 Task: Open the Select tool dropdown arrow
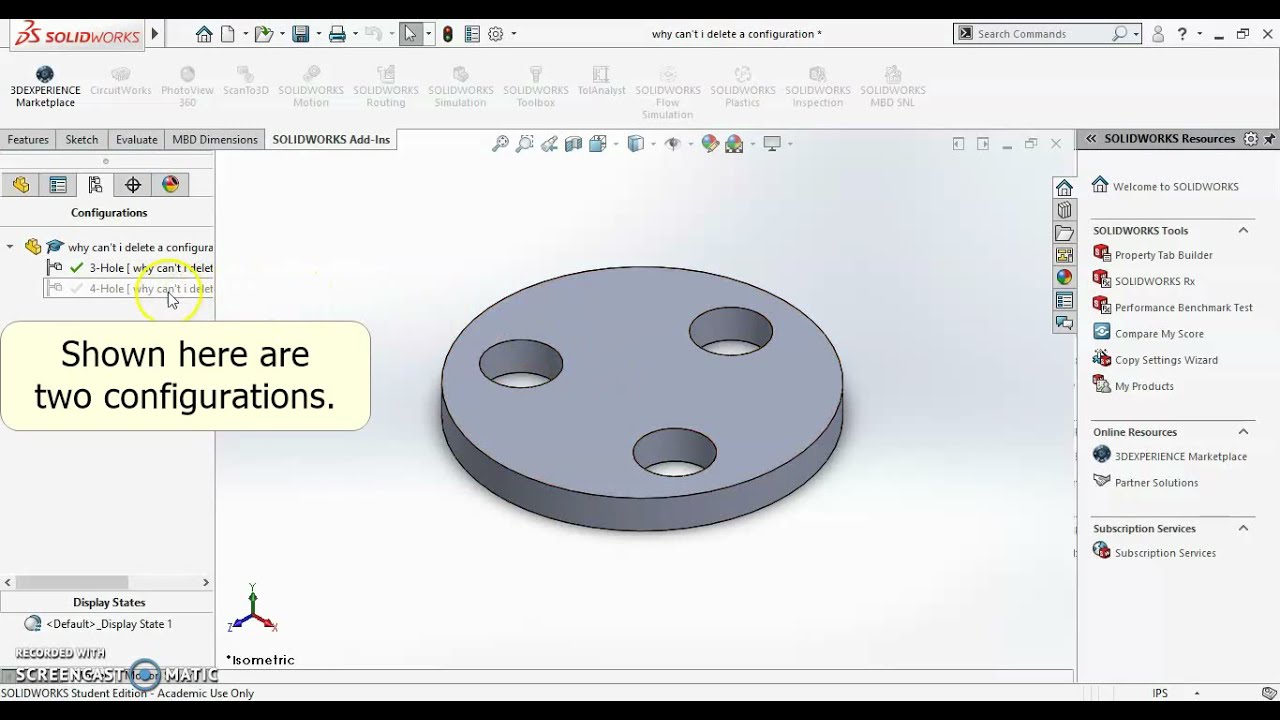tap(428, 34)
